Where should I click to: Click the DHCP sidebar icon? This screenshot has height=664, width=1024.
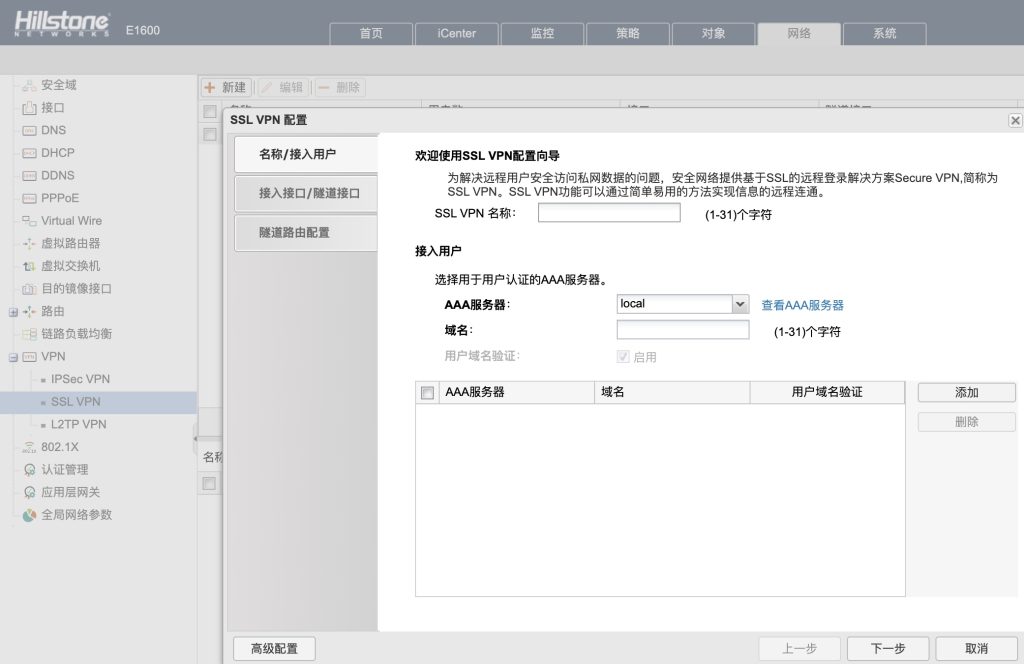coord(29,153)
